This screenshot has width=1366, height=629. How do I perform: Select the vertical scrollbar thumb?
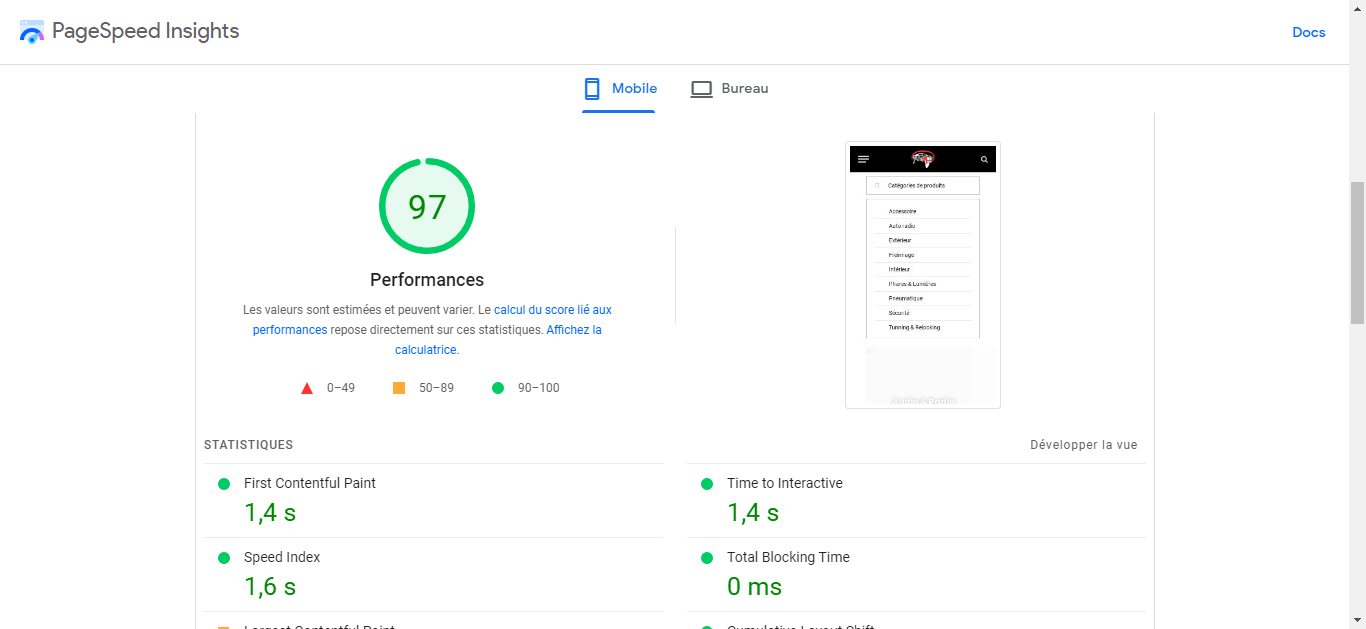click(x=1357, y=253)
